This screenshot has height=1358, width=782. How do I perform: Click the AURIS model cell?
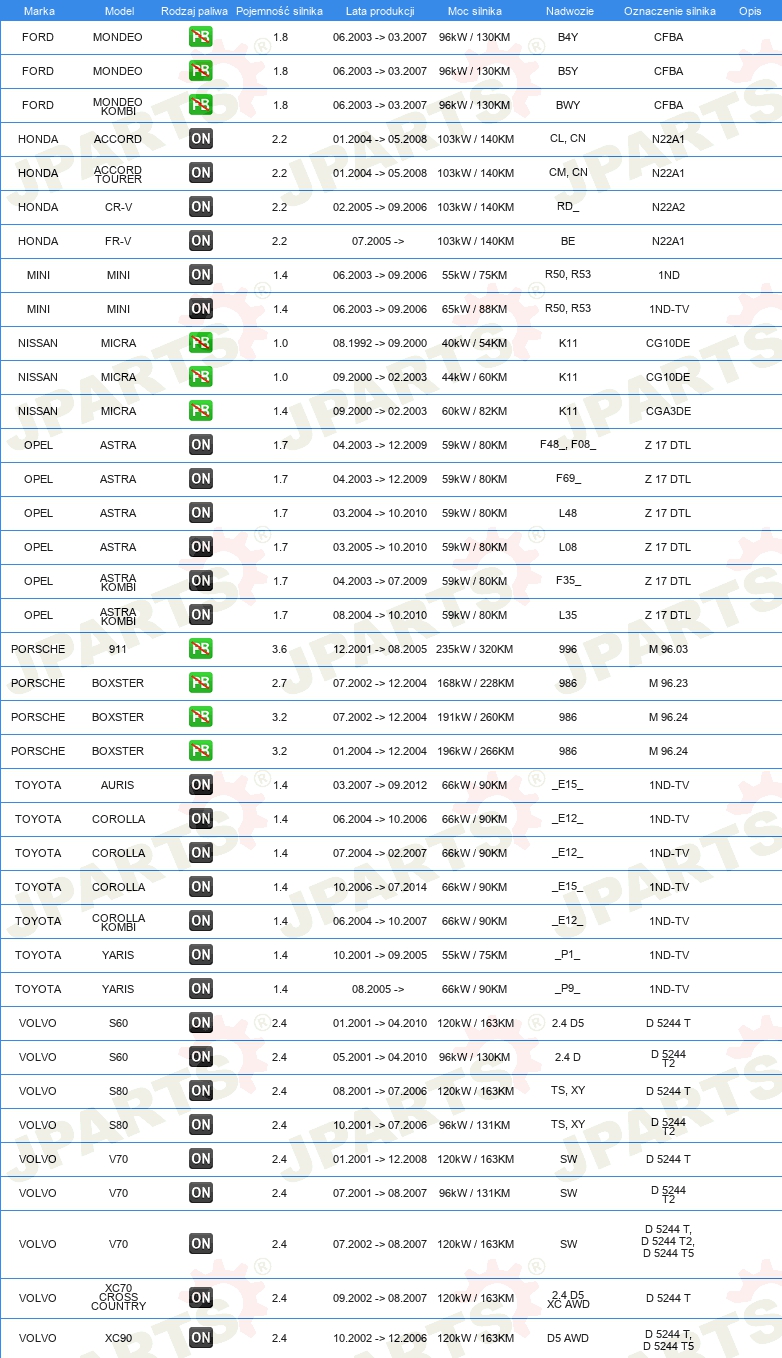click(118, 785)
